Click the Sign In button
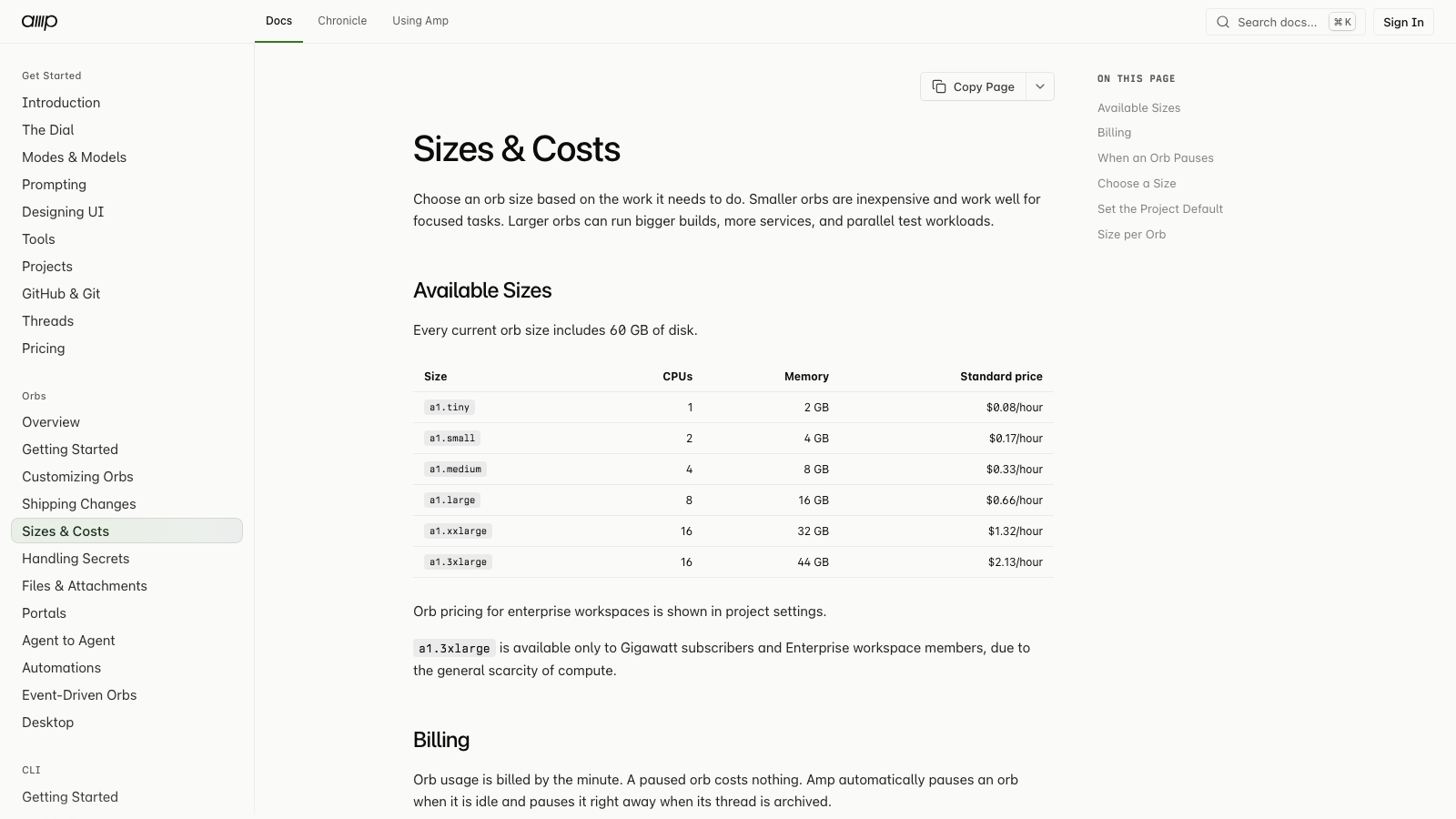 click(1403, 22)
